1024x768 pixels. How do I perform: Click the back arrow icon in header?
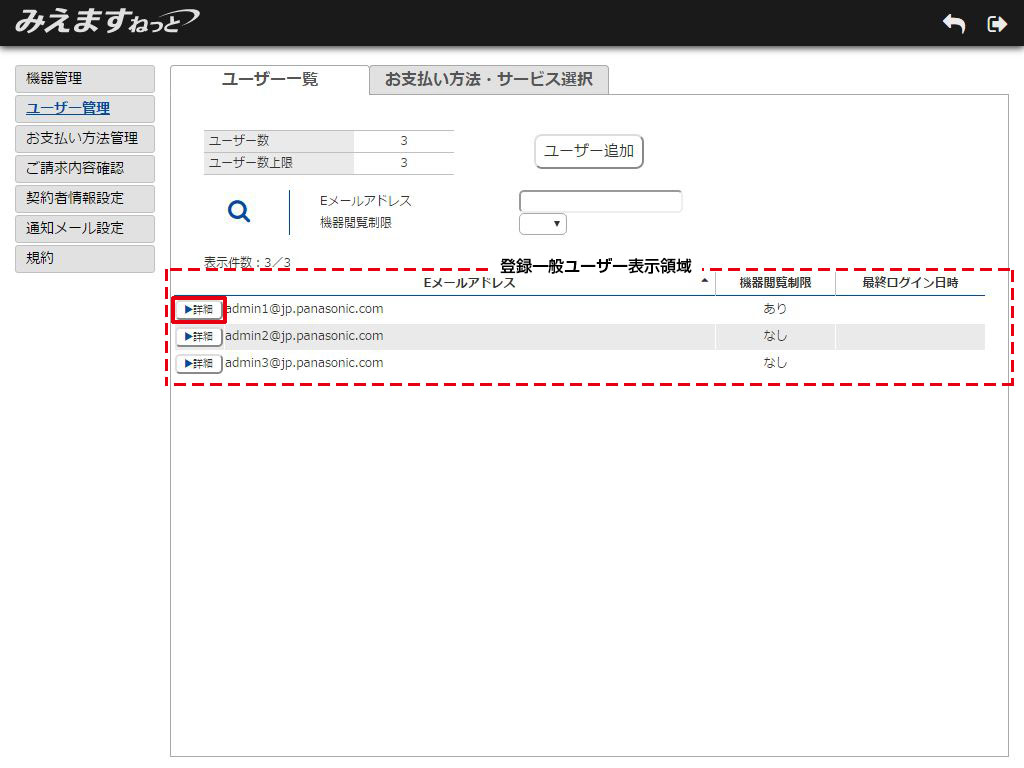[x=954, y=24]
